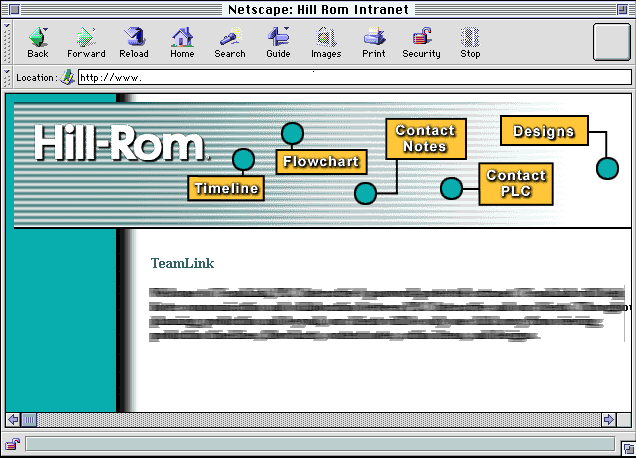
Task: Click the status bar message area
Action: (320, 444)
